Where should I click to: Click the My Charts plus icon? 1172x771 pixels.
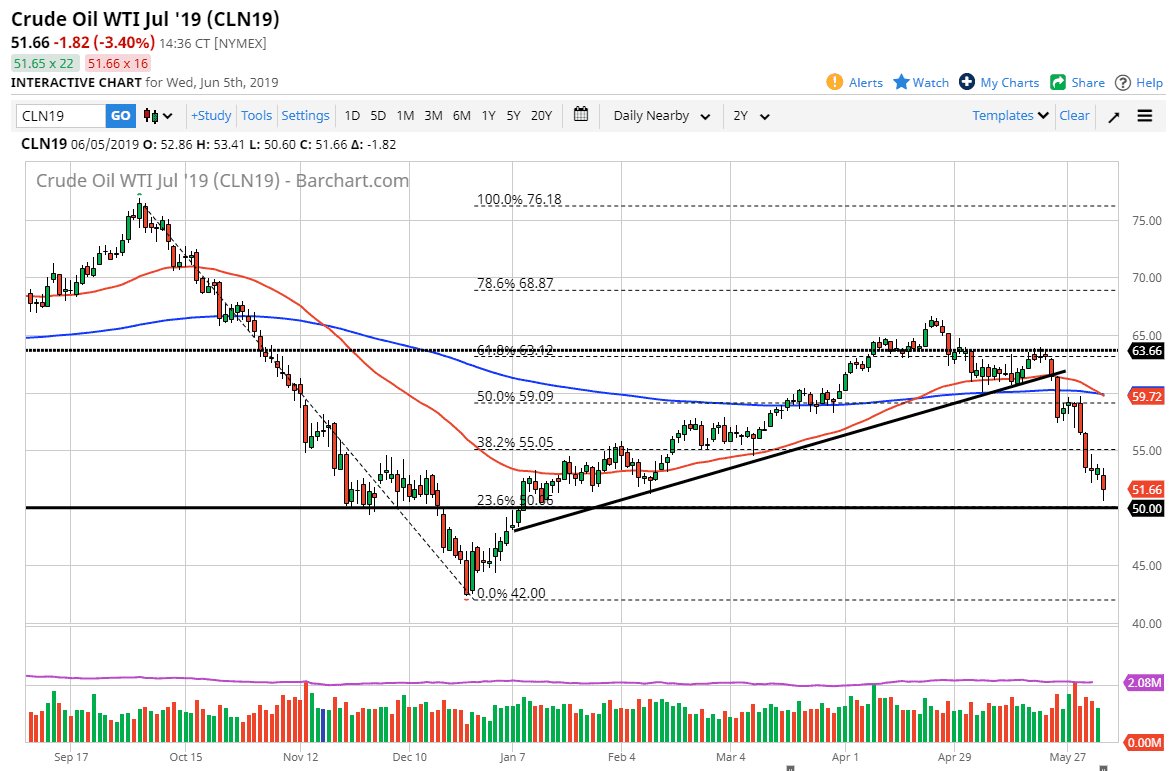click(967, 82)
